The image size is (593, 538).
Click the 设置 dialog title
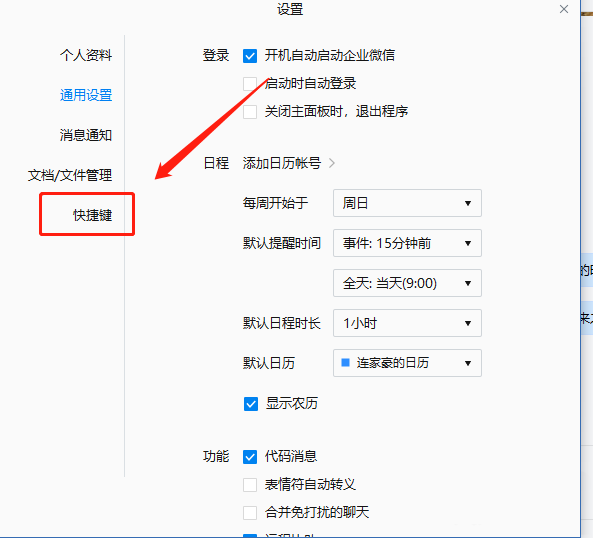(x=290, y=9)
